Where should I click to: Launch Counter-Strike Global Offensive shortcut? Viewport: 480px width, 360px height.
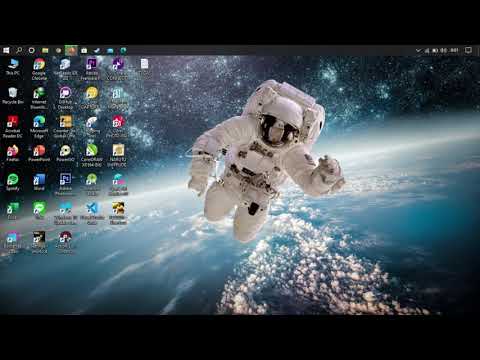(x=65, y=127)
